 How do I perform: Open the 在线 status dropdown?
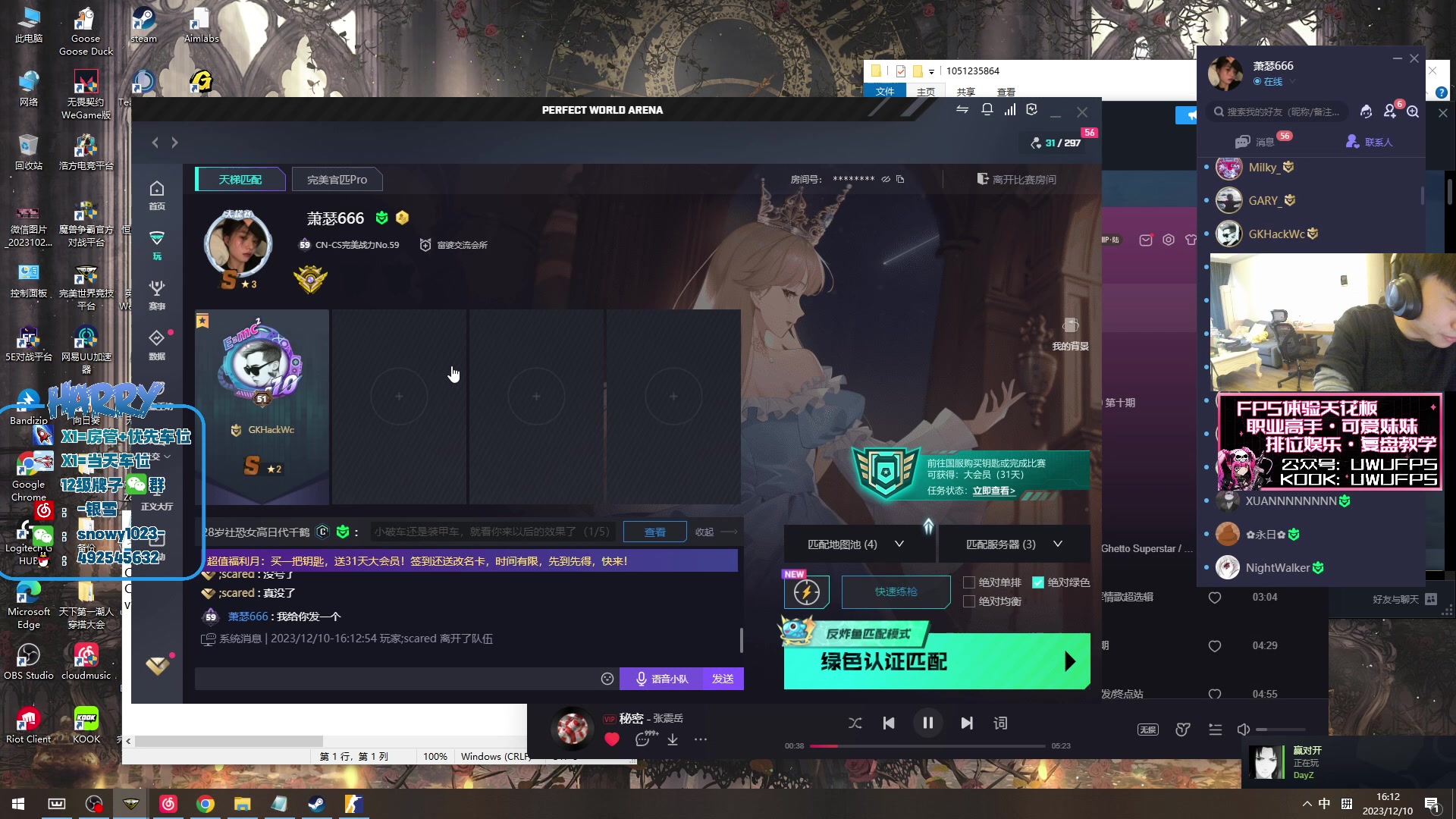[1275, 82]
